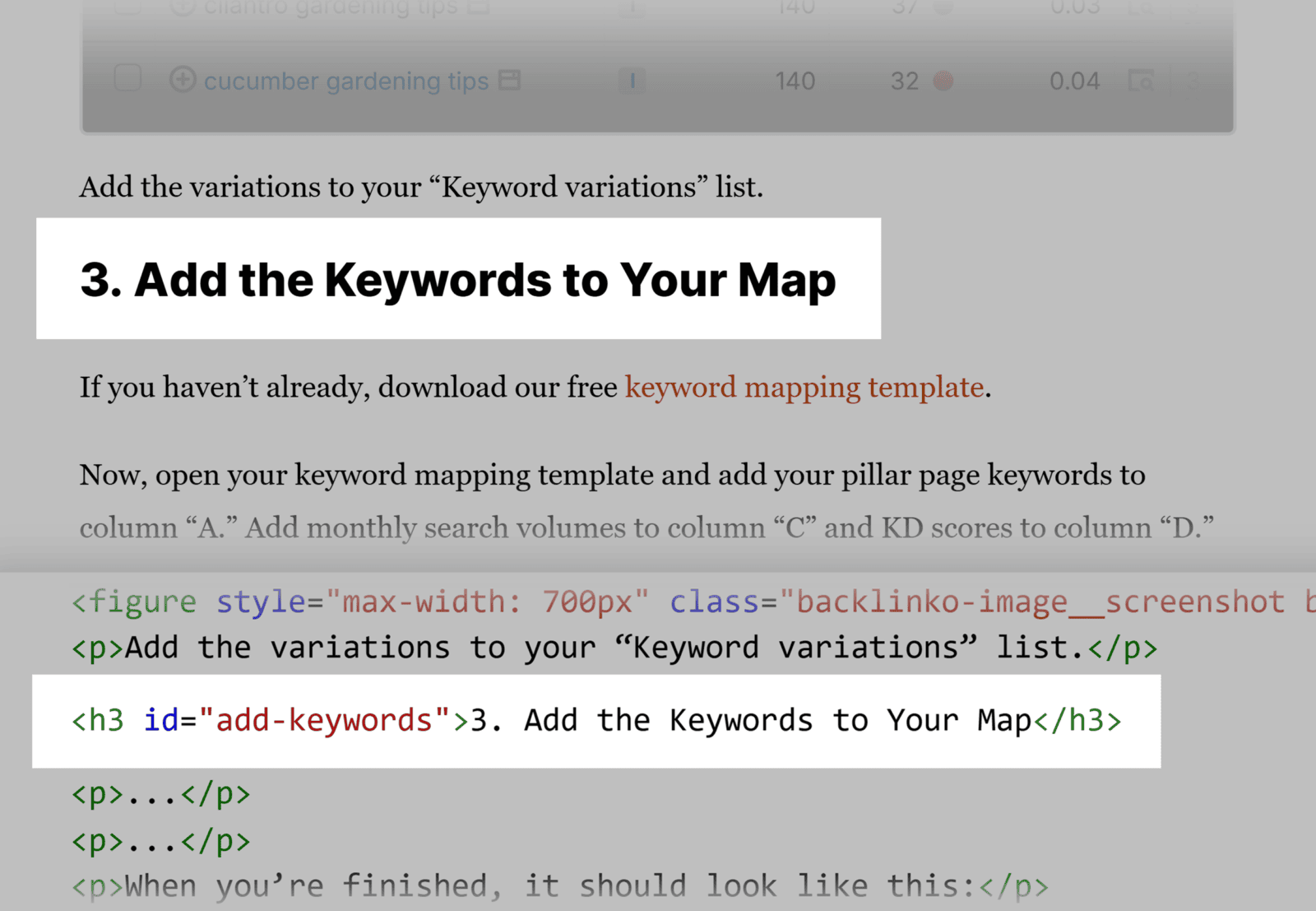Click the plus icon beside cilantro gardening tips
The height and width of the screenshot is (911, 1316).
pyautogui.click(x=183, y=7)
